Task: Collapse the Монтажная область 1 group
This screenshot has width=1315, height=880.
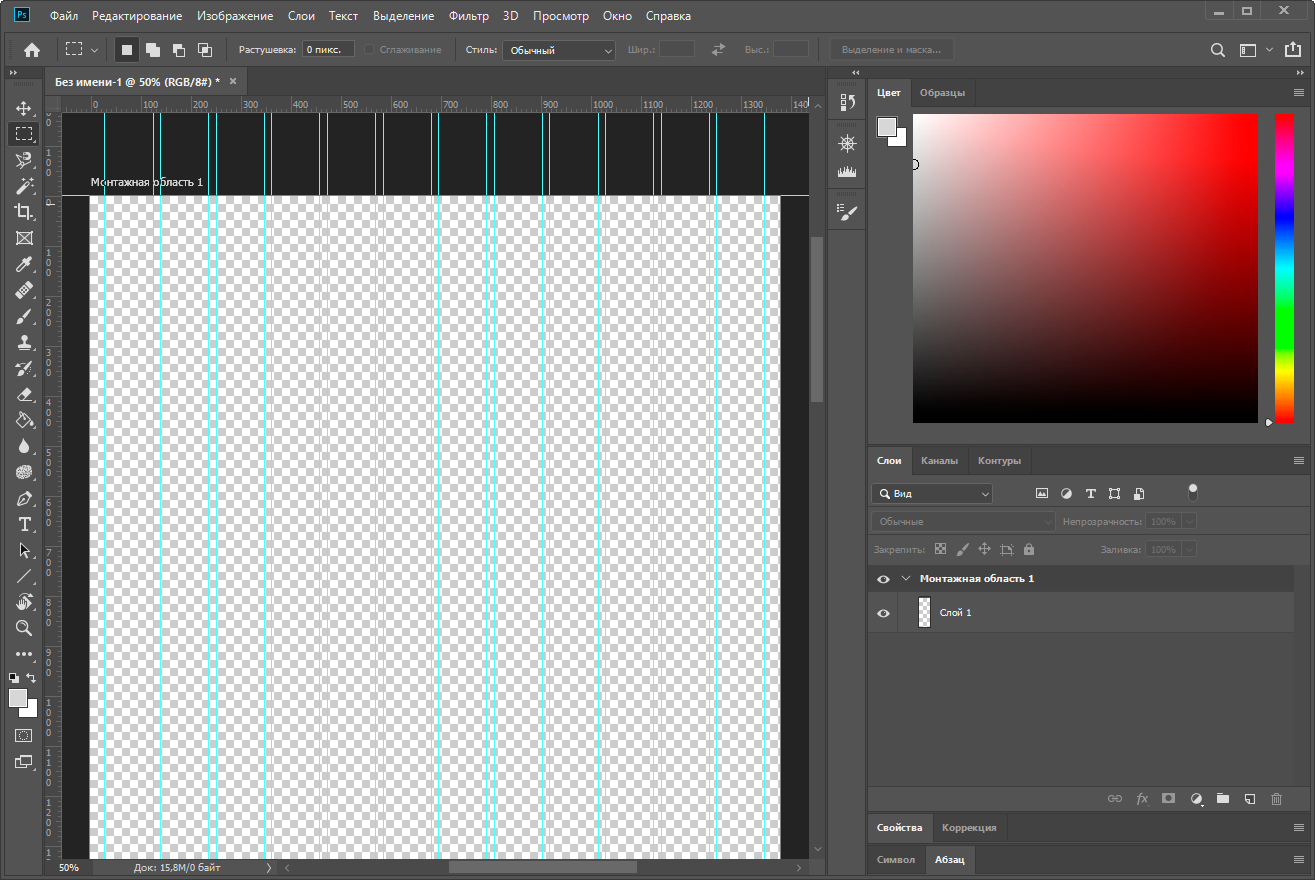Action: (906, 579)
